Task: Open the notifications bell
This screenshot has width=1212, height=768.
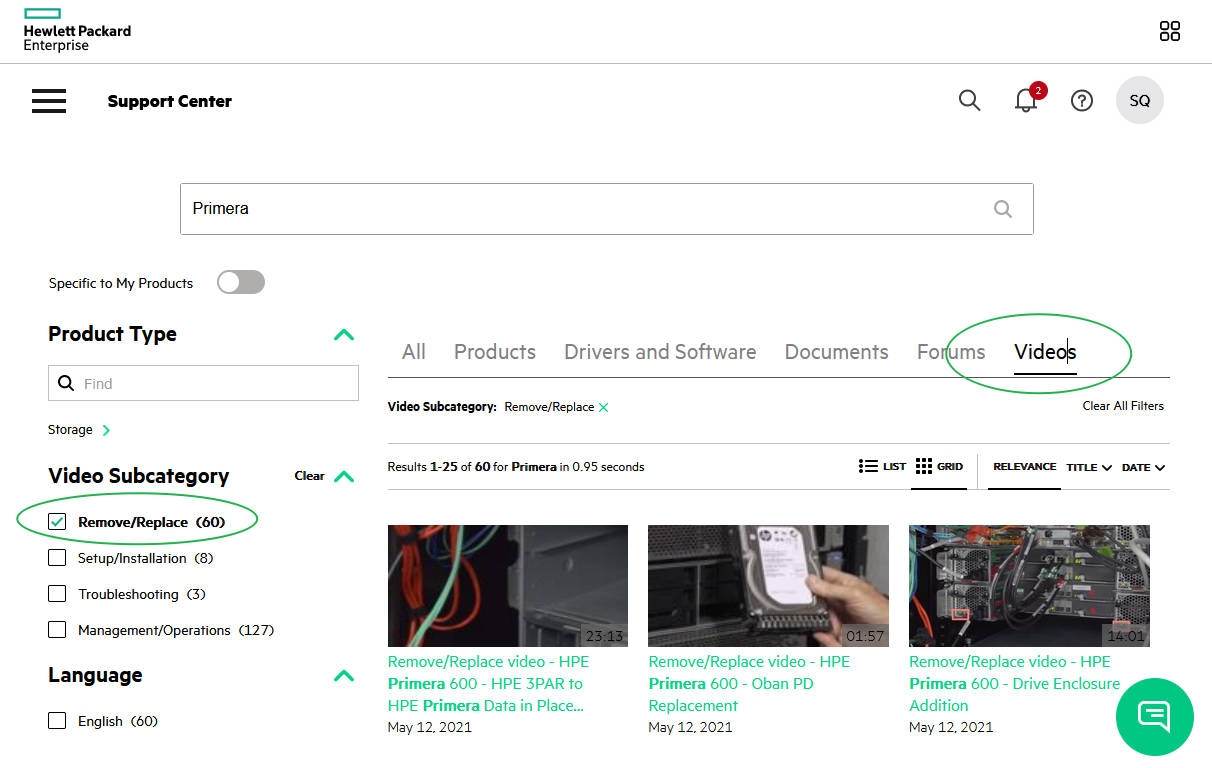Action: pos(1025,100)
